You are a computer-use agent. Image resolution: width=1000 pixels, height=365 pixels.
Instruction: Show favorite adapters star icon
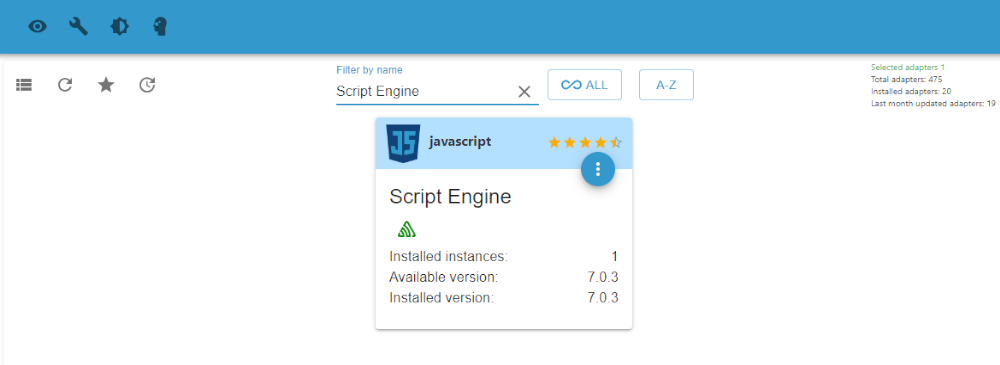[106, 85]
